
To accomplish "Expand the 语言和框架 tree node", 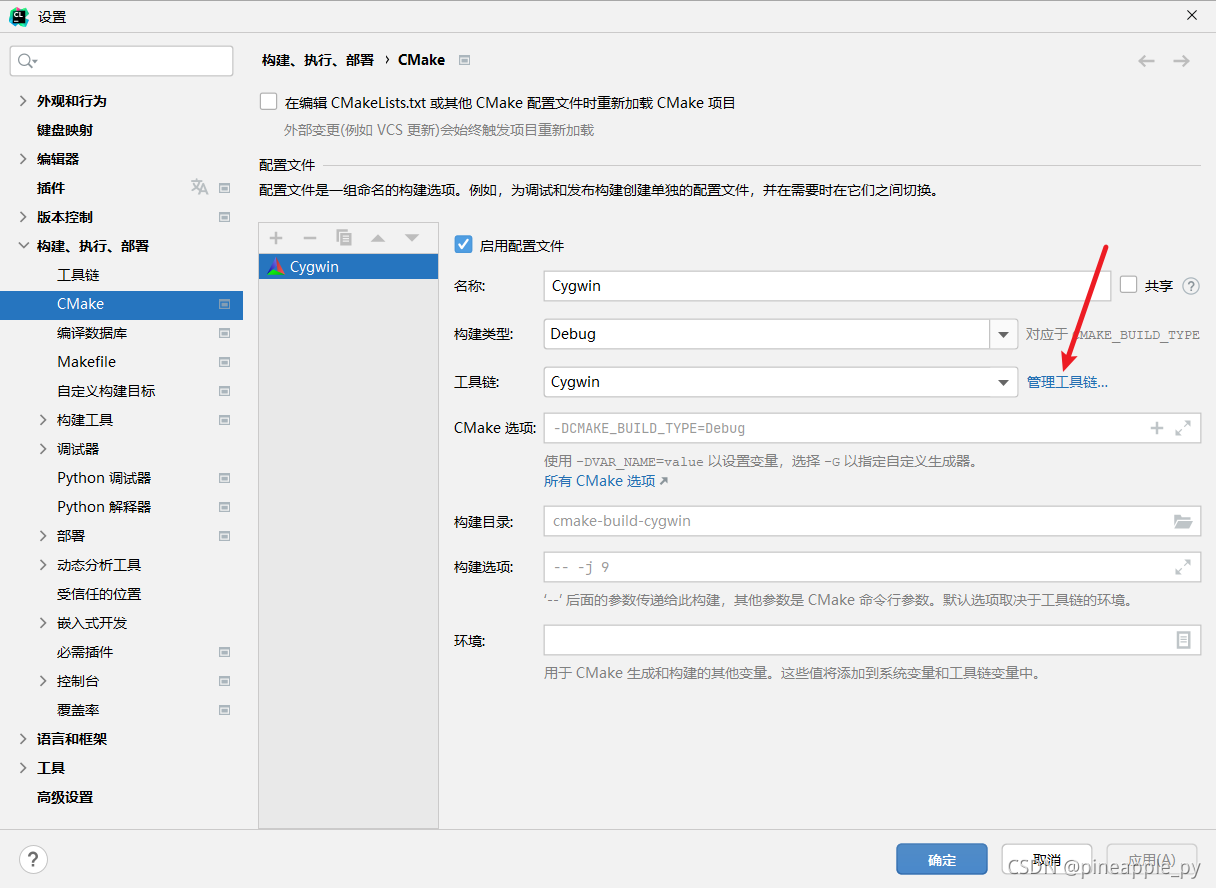I will tap(23, 739).
